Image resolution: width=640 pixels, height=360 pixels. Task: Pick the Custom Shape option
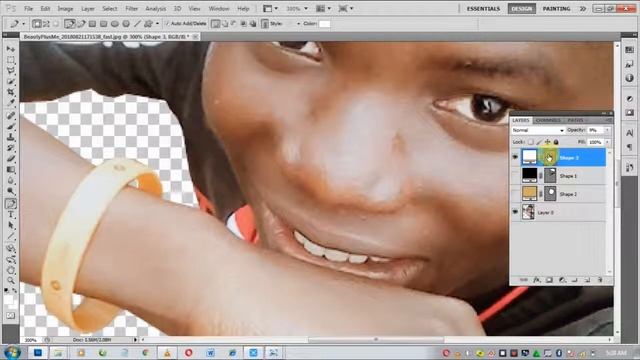pos(149,24)
